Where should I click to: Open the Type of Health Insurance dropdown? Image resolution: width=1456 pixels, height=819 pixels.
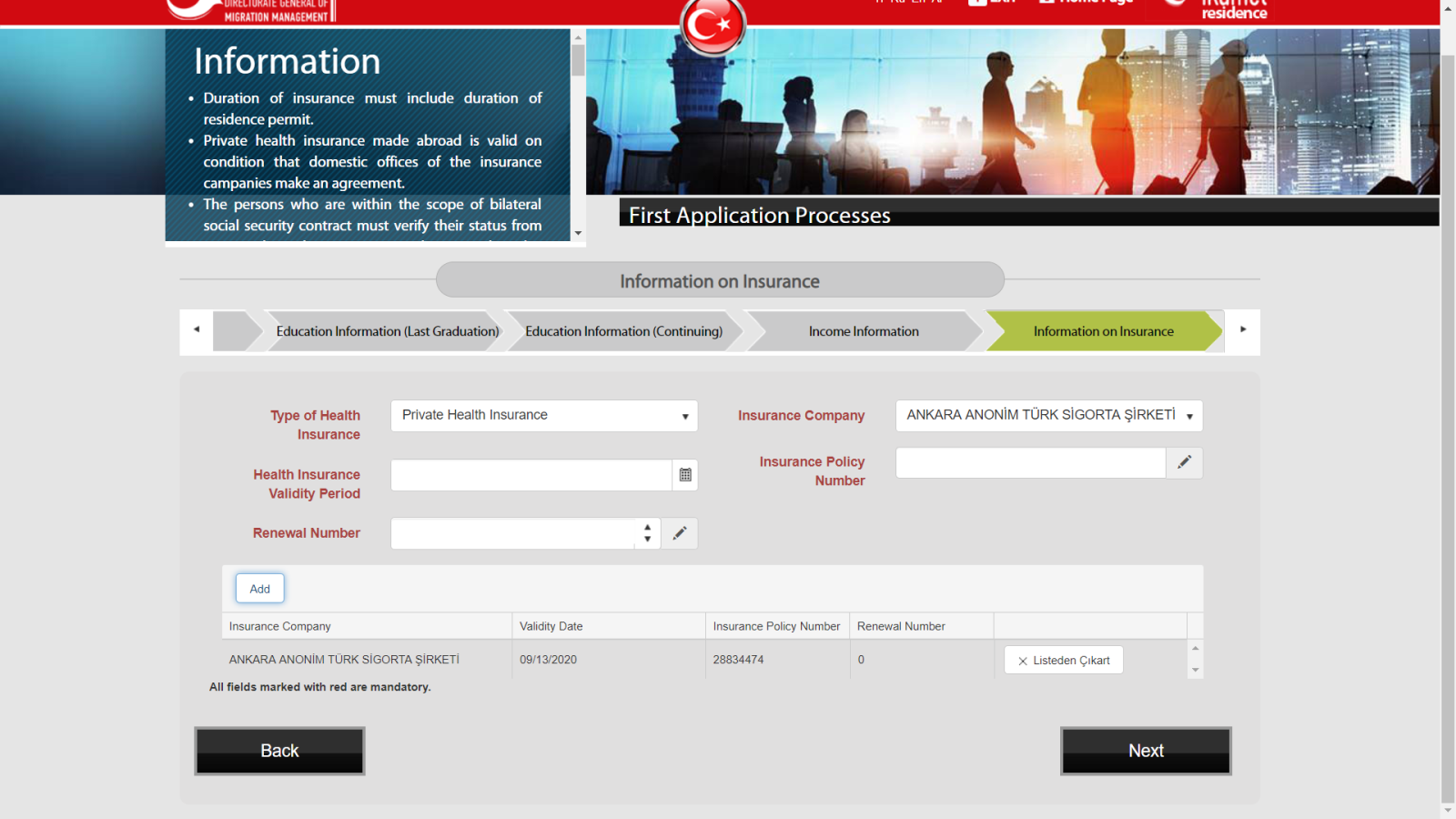[543, 416]
